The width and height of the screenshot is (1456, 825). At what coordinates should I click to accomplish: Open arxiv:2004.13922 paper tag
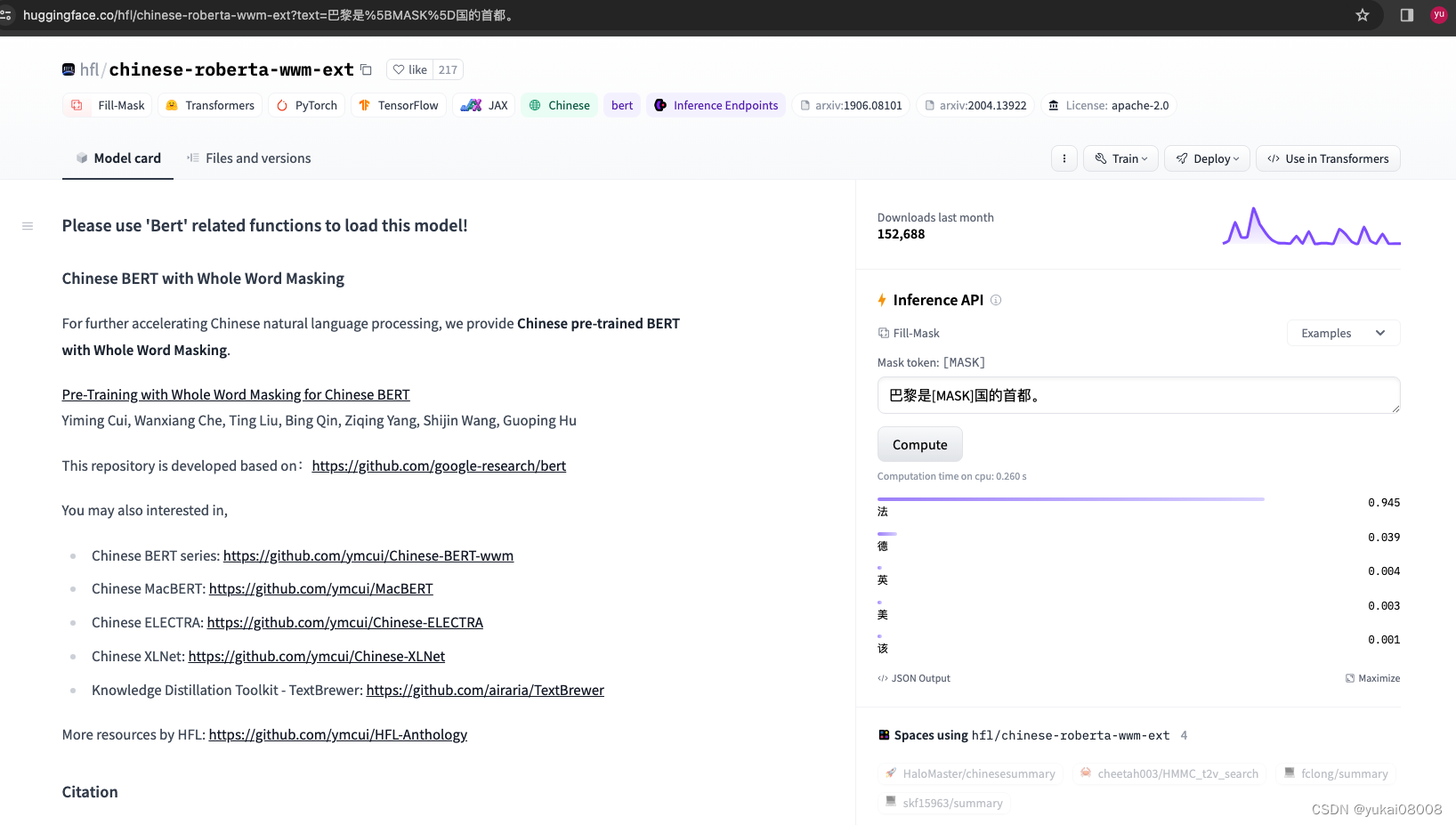975,105
